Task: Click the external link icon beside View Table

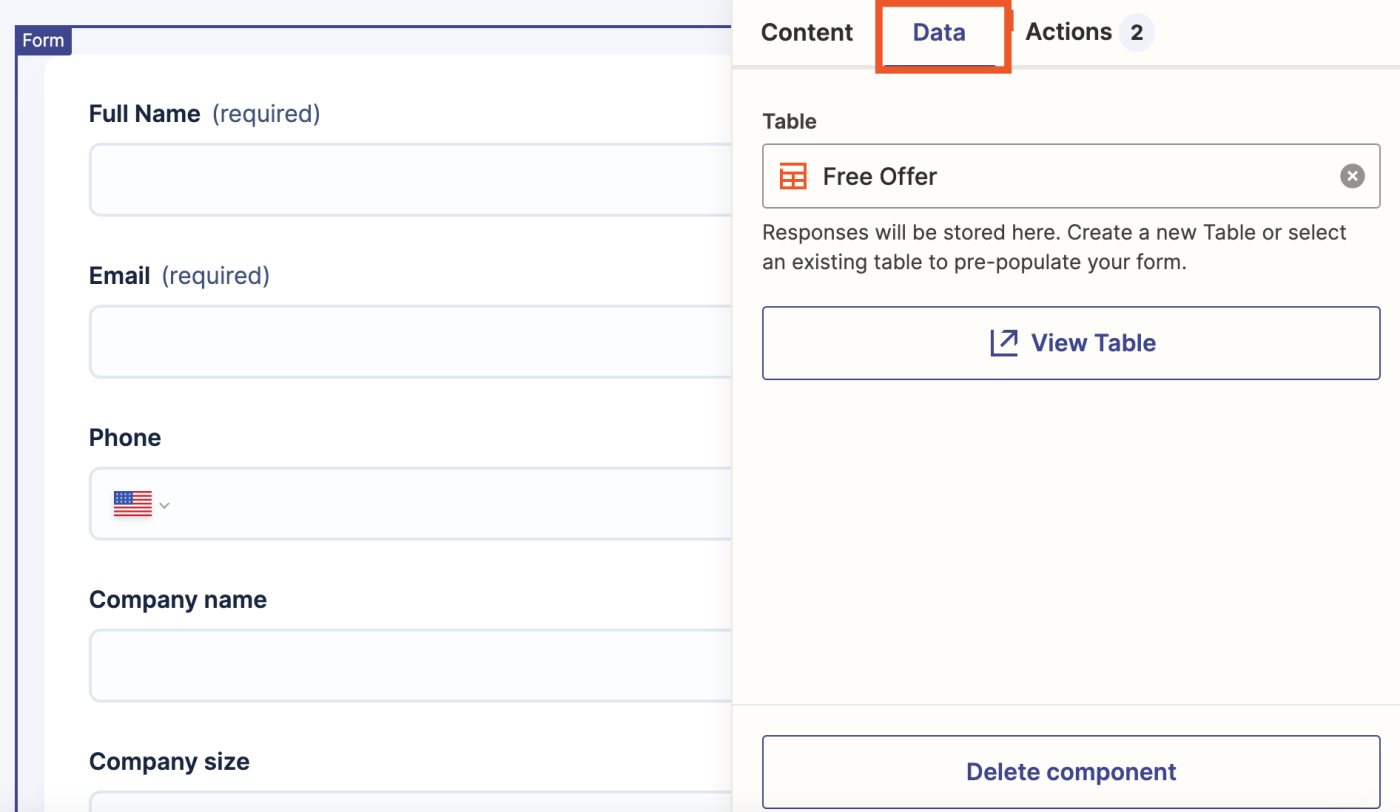Action: point(1003,343)
